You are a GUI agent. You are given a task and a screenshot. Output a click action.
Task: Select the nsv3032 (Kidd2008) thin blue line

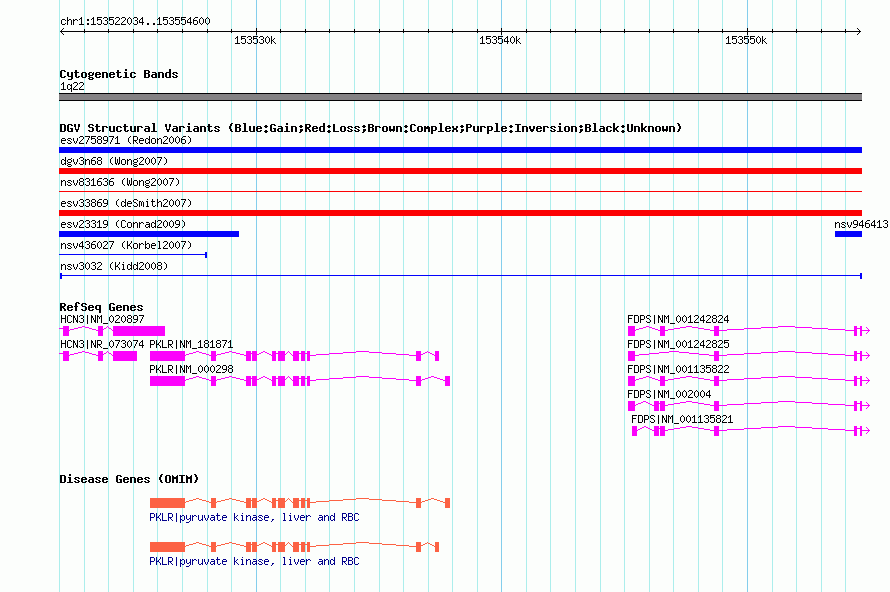pyautogui.click(x=461, y=276)
